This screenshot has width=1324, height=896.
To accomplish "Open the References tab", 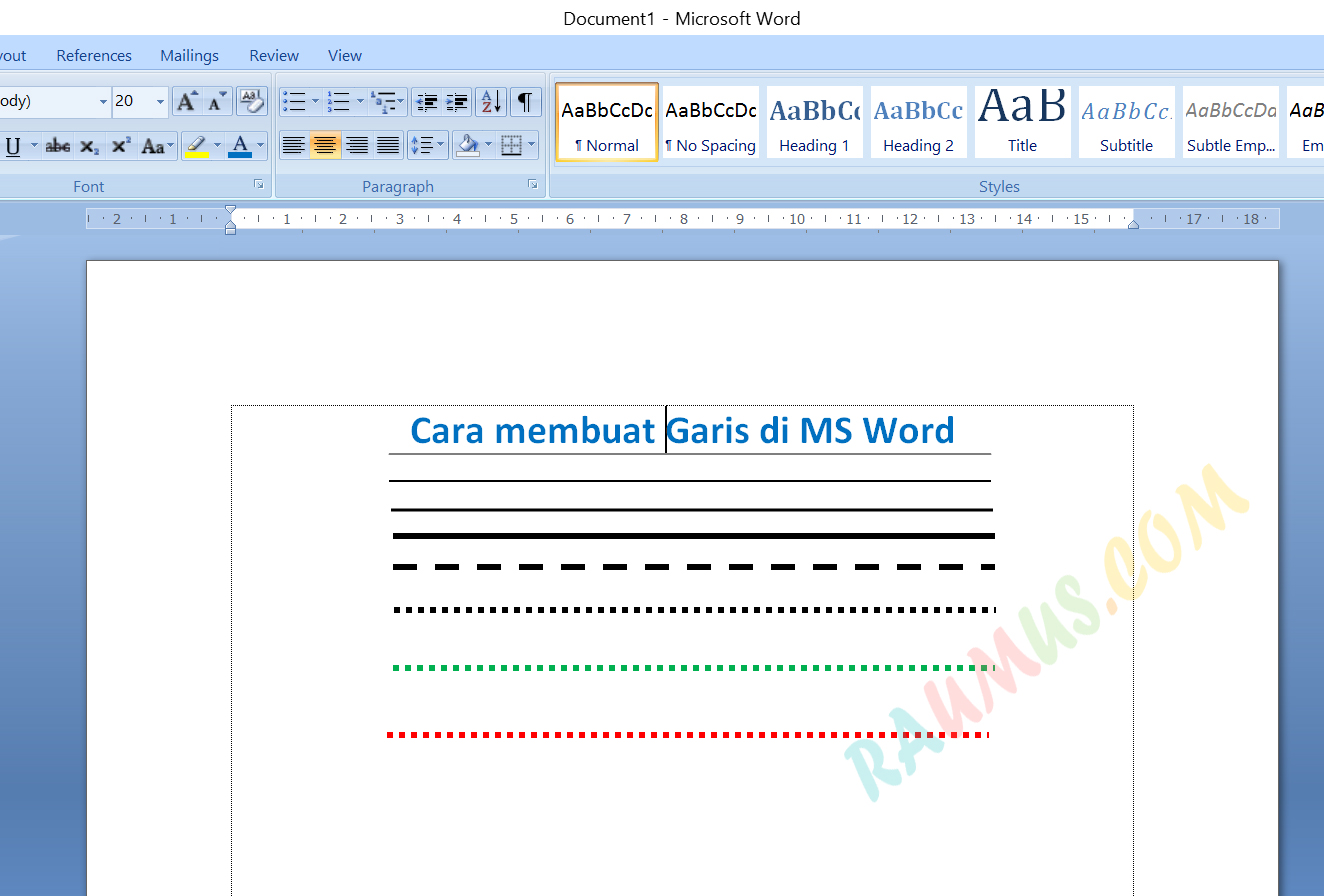I will pos(94,56).
